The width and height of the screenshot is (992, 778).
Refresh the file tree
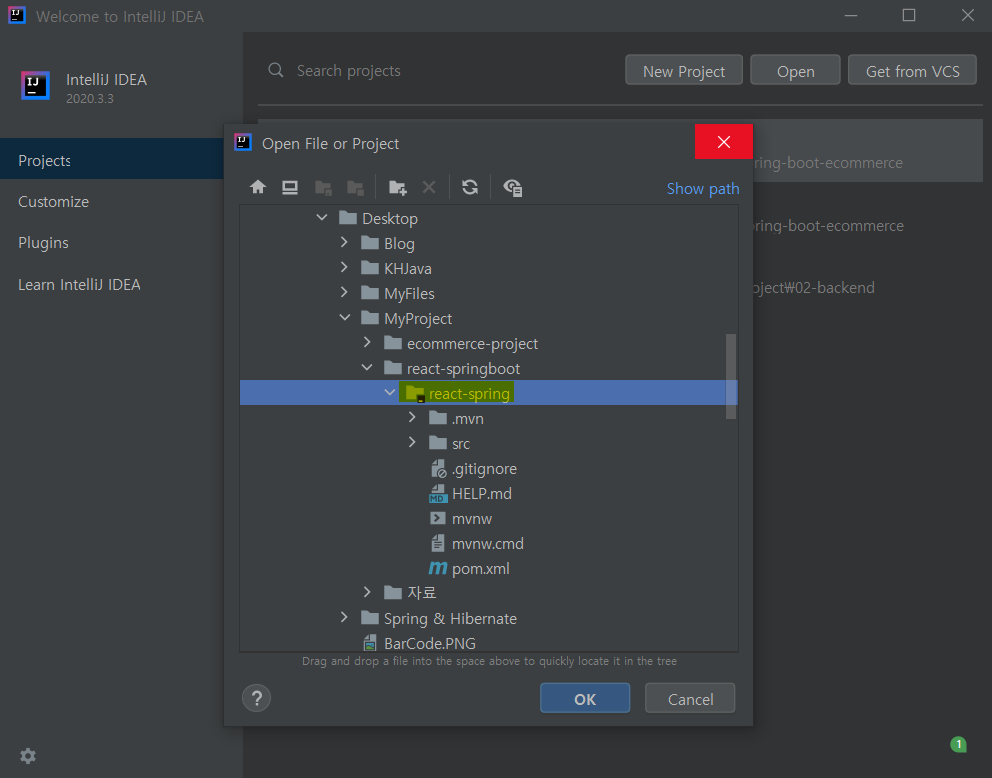[470, 187]
